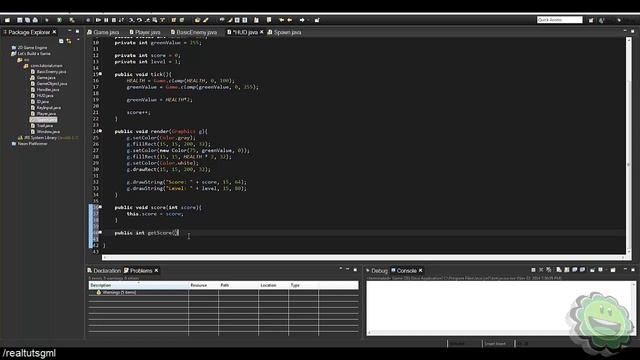
Task: Switch to the Spawn.java editor tab
Action: pos(284,32)
